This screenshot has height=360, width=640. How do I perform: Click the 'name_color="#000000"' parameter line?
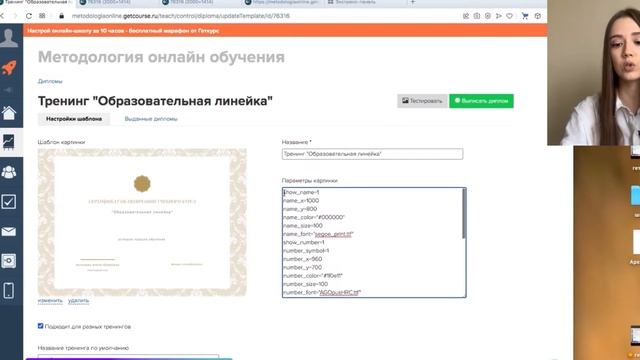(314, 217)
